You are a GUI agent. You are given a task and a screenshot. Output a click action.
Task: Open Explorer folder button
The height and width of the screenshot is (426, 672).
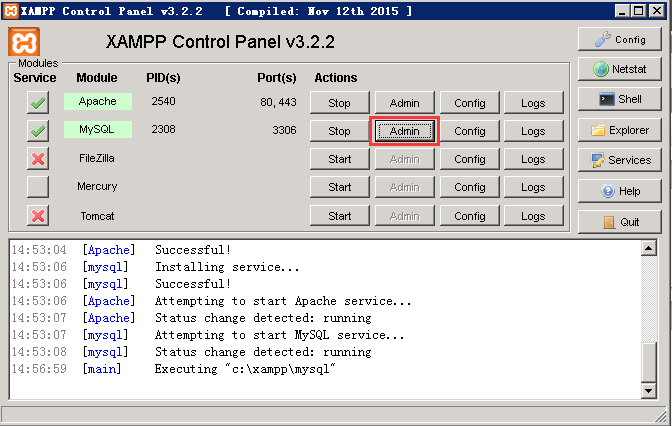point(621,130)
